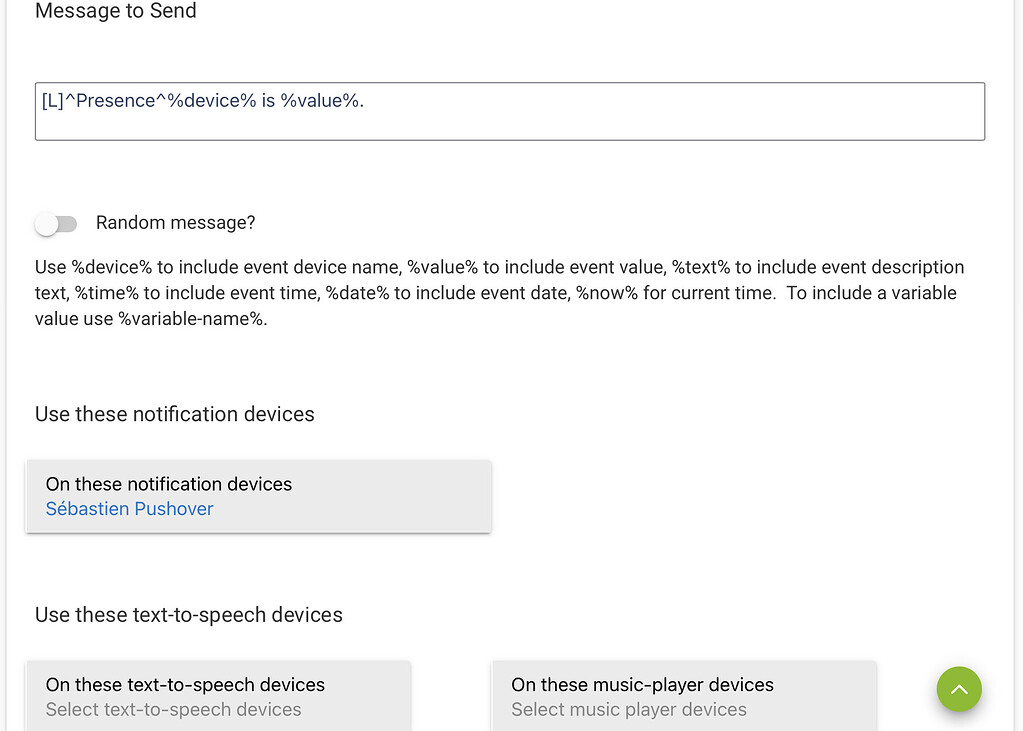Expand the text-to-speech device selection box
1023x731 pixels.
pos(218,696)
